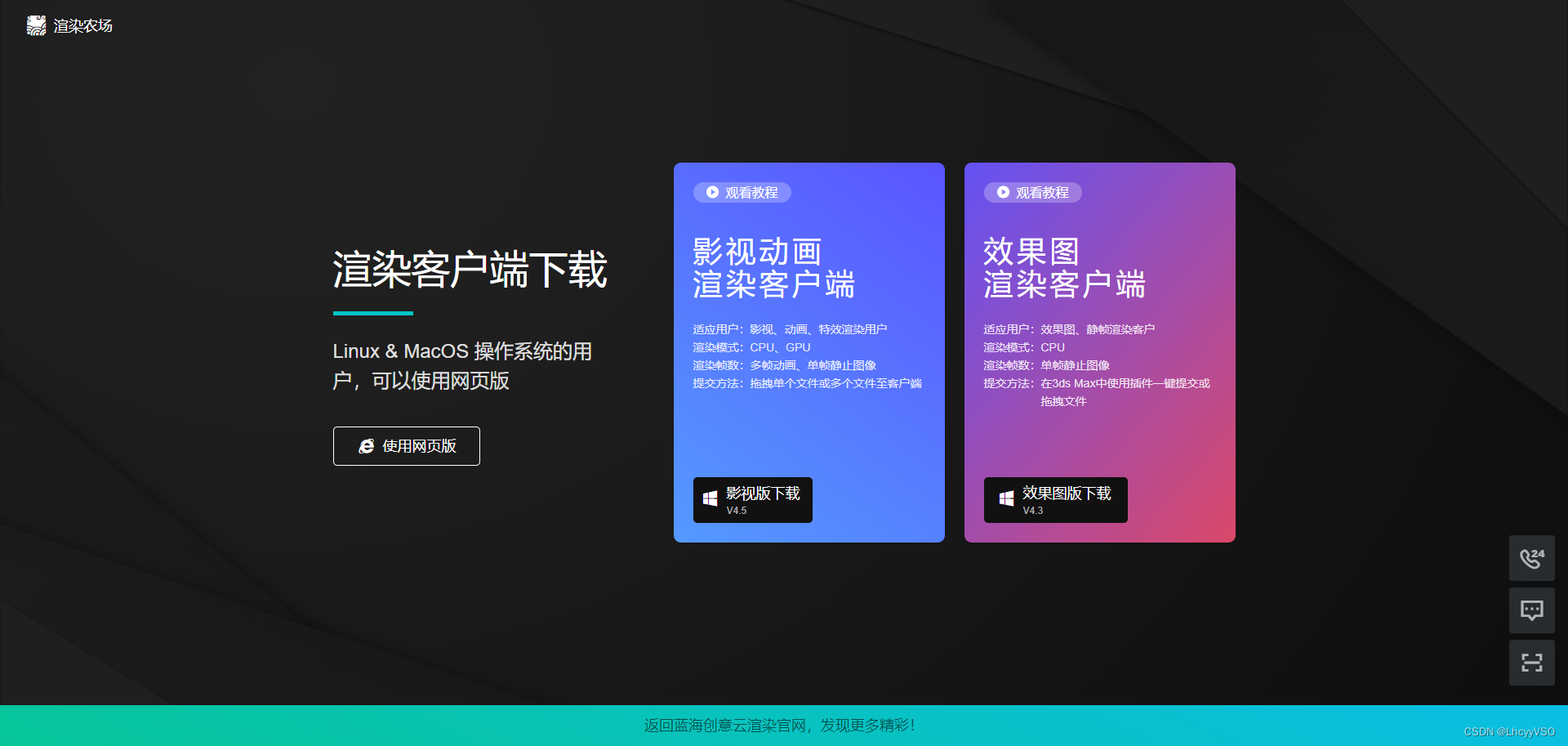This screenshot has width=1568, height=746.
Task: Click 渲染帧数：单帧静止图像 line in the 效果图 card
Action: 1046,365
